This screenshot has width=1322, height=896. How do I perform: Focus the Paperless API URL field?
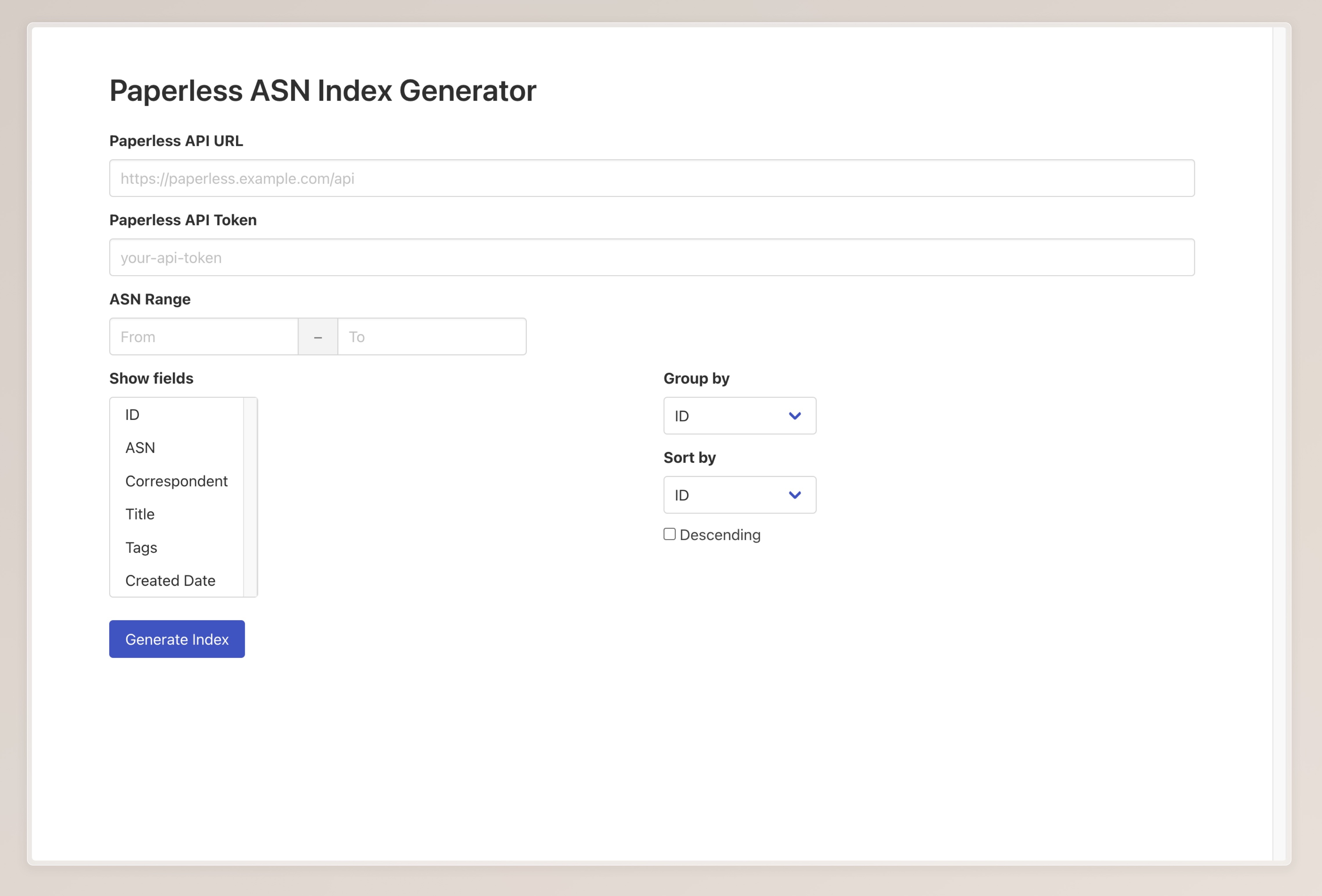[651, 178]
